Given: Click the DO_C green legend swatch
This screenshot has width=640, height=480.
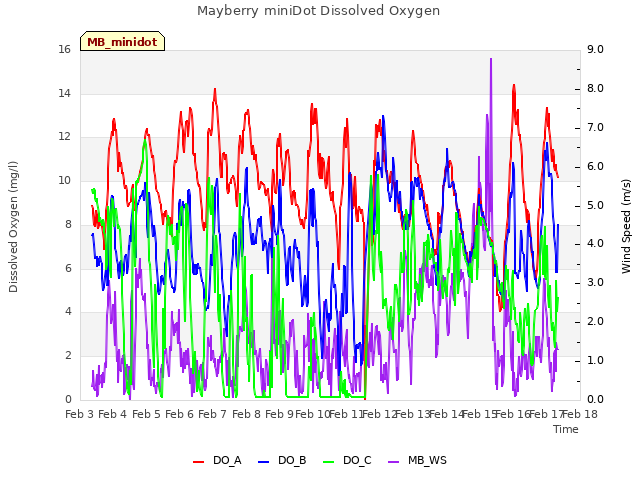Looking at the screenshot, I should pos(329,462).
